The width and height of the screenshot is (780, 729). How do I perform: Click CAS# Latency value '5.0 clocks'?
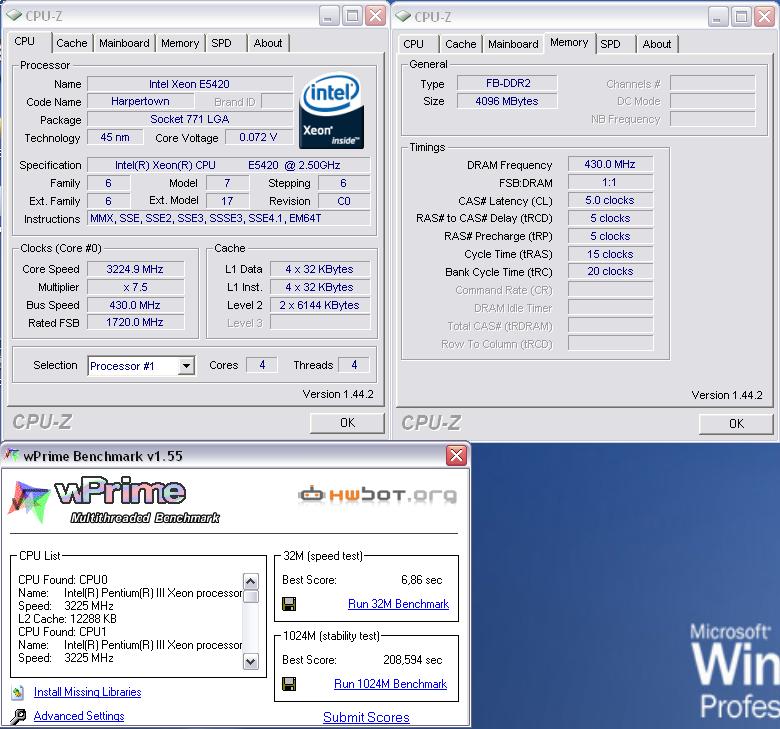610,200
